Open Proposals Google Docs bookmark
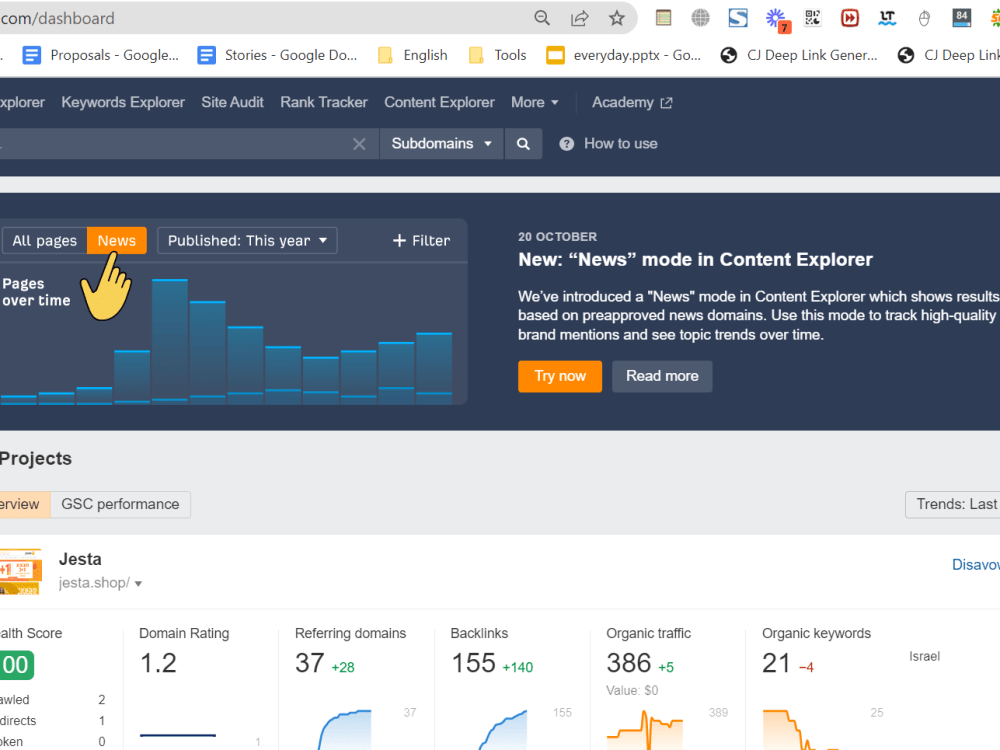Image resolution: width=1000 pixels, height=750 pixels. (x=101, y=55)
